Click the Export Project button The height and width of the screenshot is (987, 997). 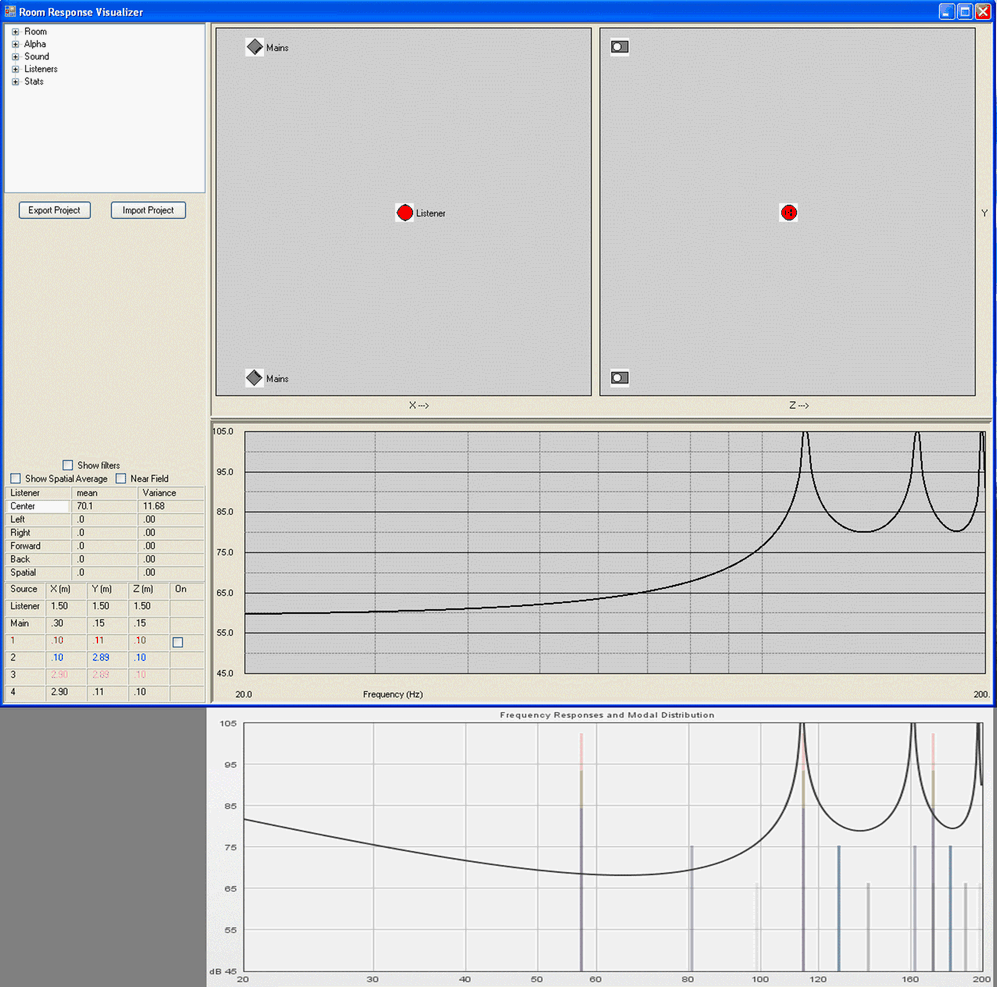coord(55,211)
